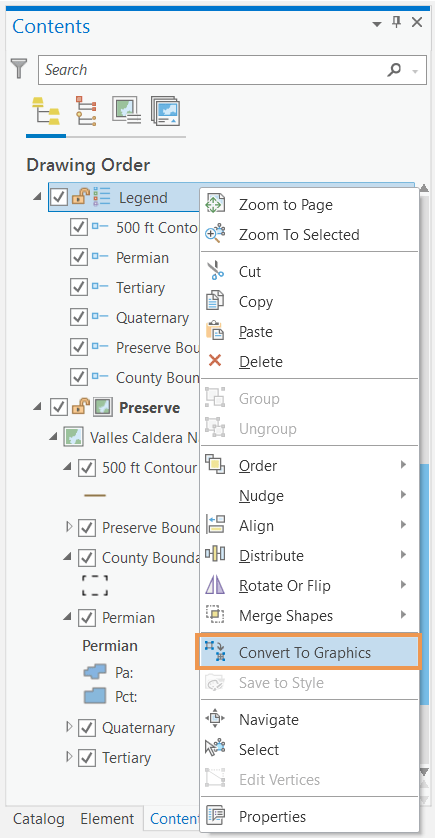Viewport: 435px width, 838px height.
Task: Select List By Map Frame icon
Action: tap(126, 110)
